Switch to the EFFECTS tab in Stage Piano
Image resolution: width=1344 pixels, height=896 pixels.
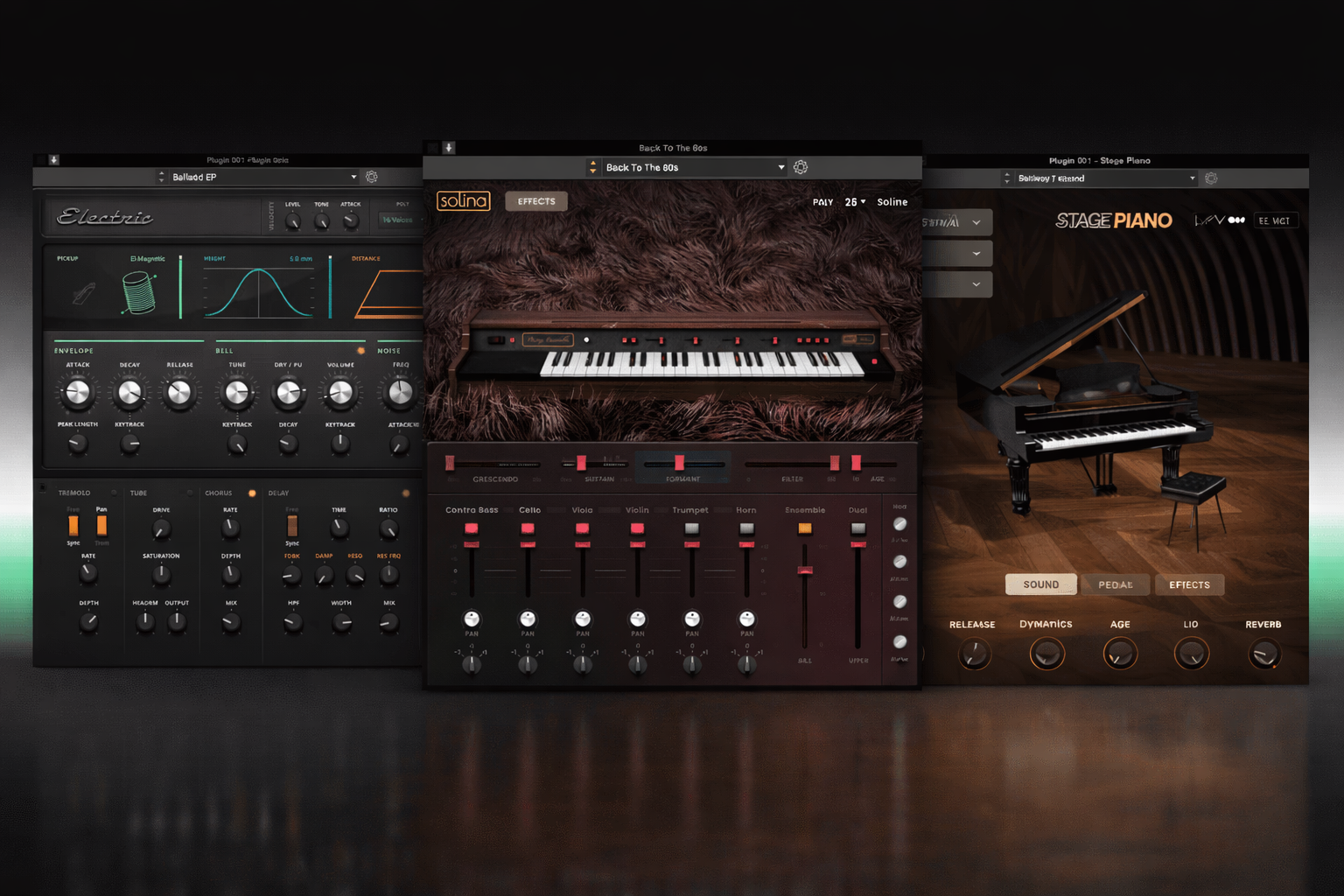1189,584
